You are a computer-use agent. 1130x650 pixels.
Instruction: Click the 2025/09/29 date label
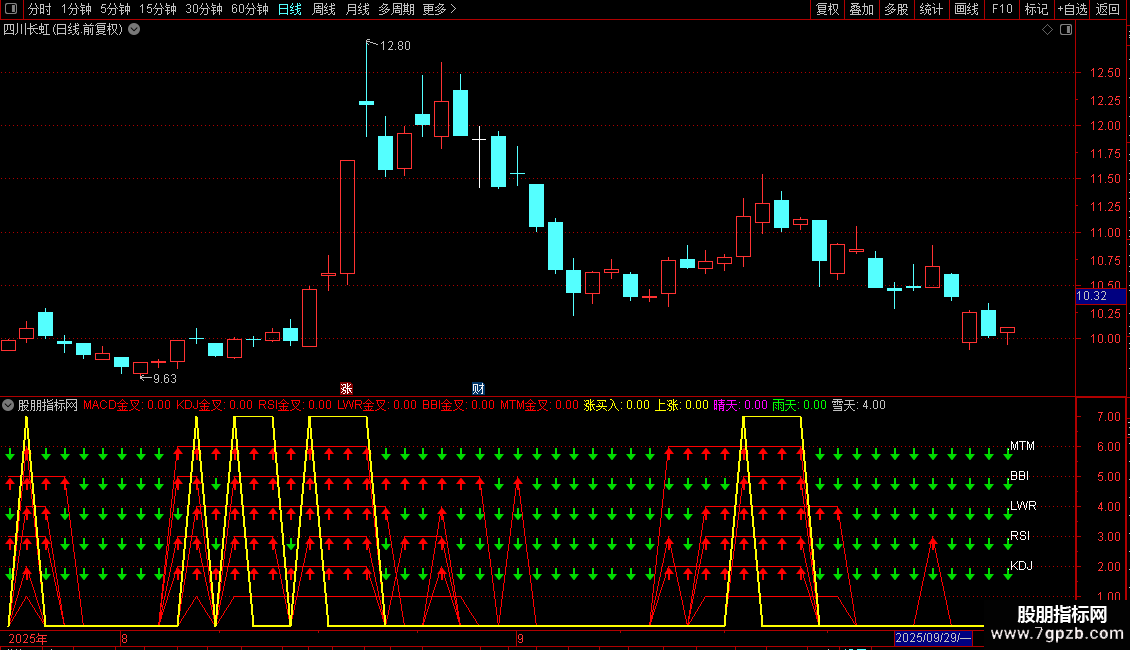[933, 638]
